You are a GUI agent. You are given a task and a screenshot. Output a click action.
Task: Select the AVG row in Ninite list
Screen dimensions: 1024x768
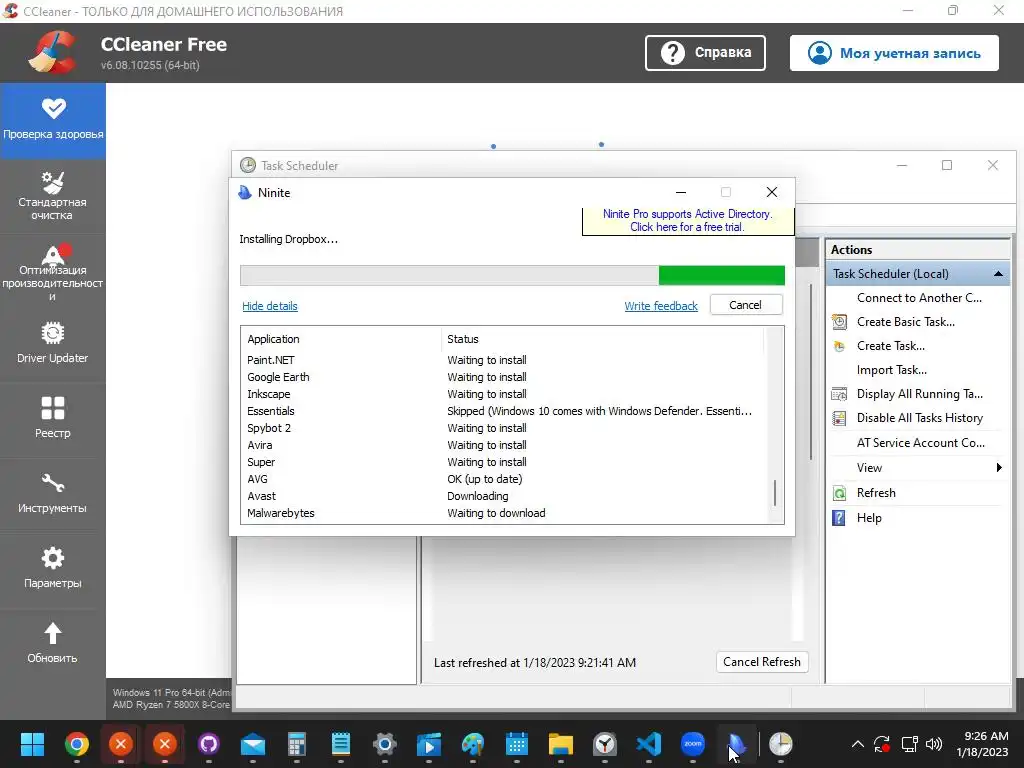pyautogui.click(x=503, y=479)
